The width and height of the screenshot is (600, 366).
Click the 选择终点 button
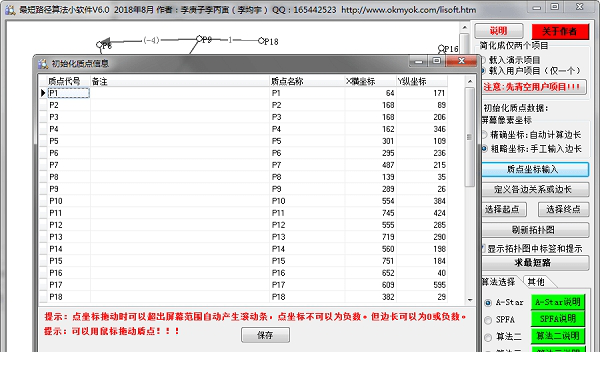click(563, 209)
